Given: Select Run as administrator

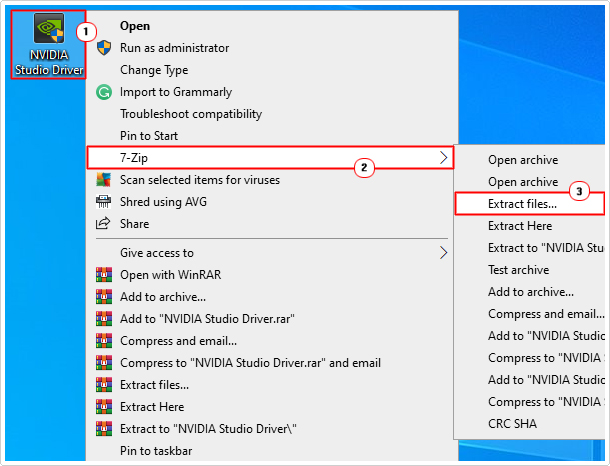Looking at the screenshot, I should tap(174, 48).
